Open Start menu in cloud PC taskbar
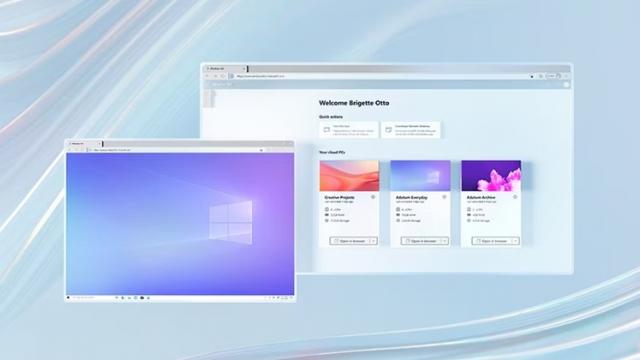The width and height of the screenshot is (640, 360). point(69,298)
